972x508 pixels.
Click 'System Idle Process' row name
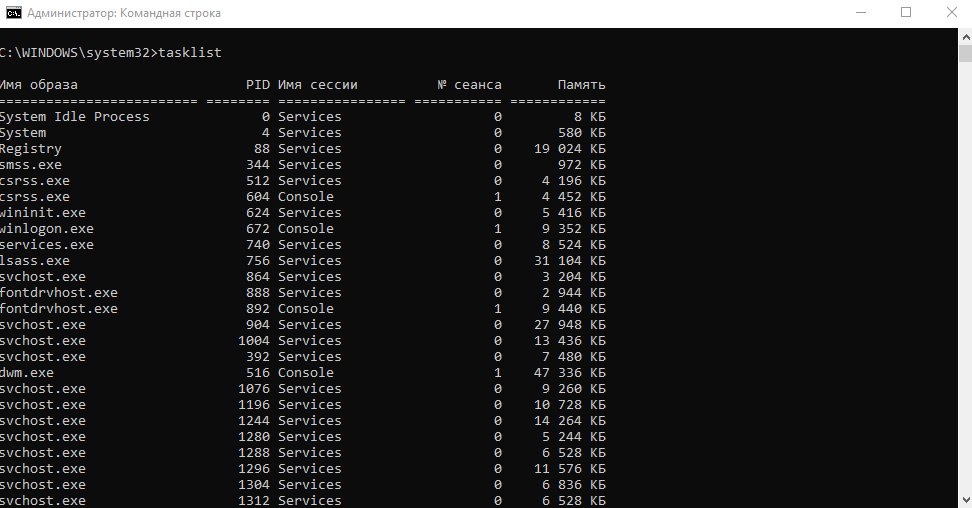click(x=74, y=117)
